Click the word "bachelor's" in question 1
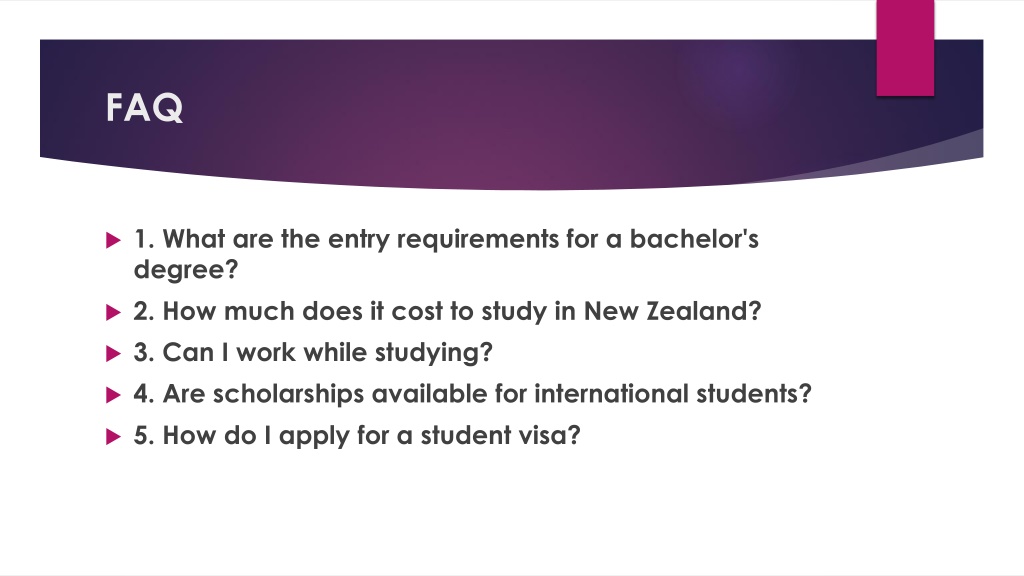This screenshot has height=576, width=1024. tap(694, 238)
